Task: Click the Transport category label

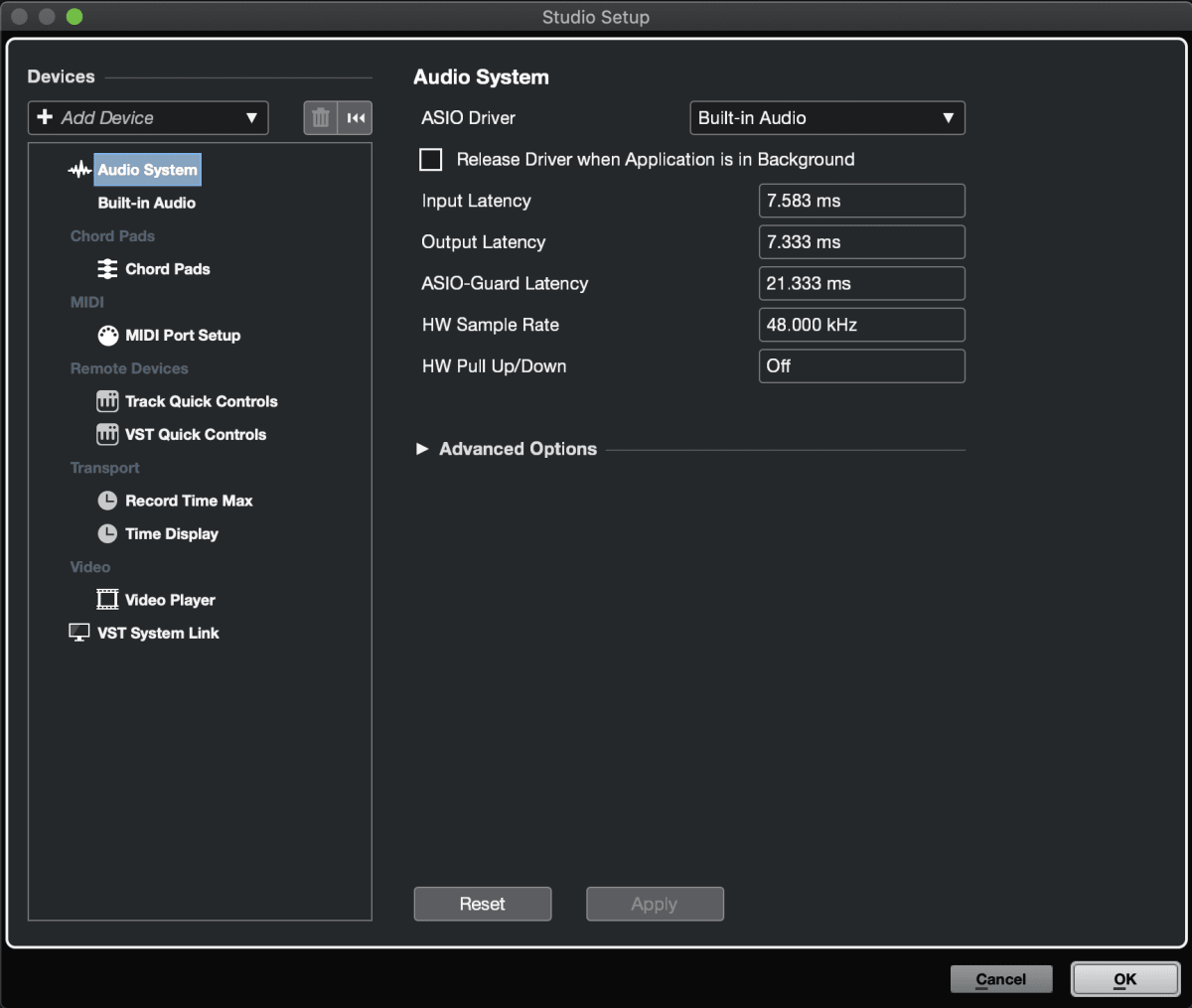Action: pos(104,468)
